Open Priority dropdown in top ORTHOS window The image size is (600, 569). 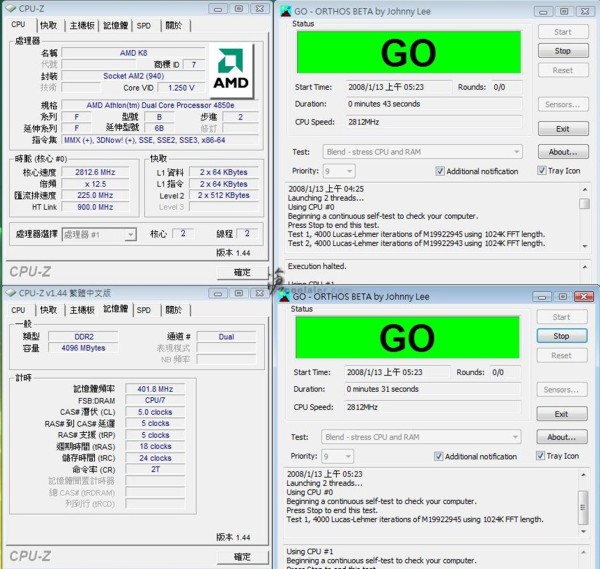[339, 171]
